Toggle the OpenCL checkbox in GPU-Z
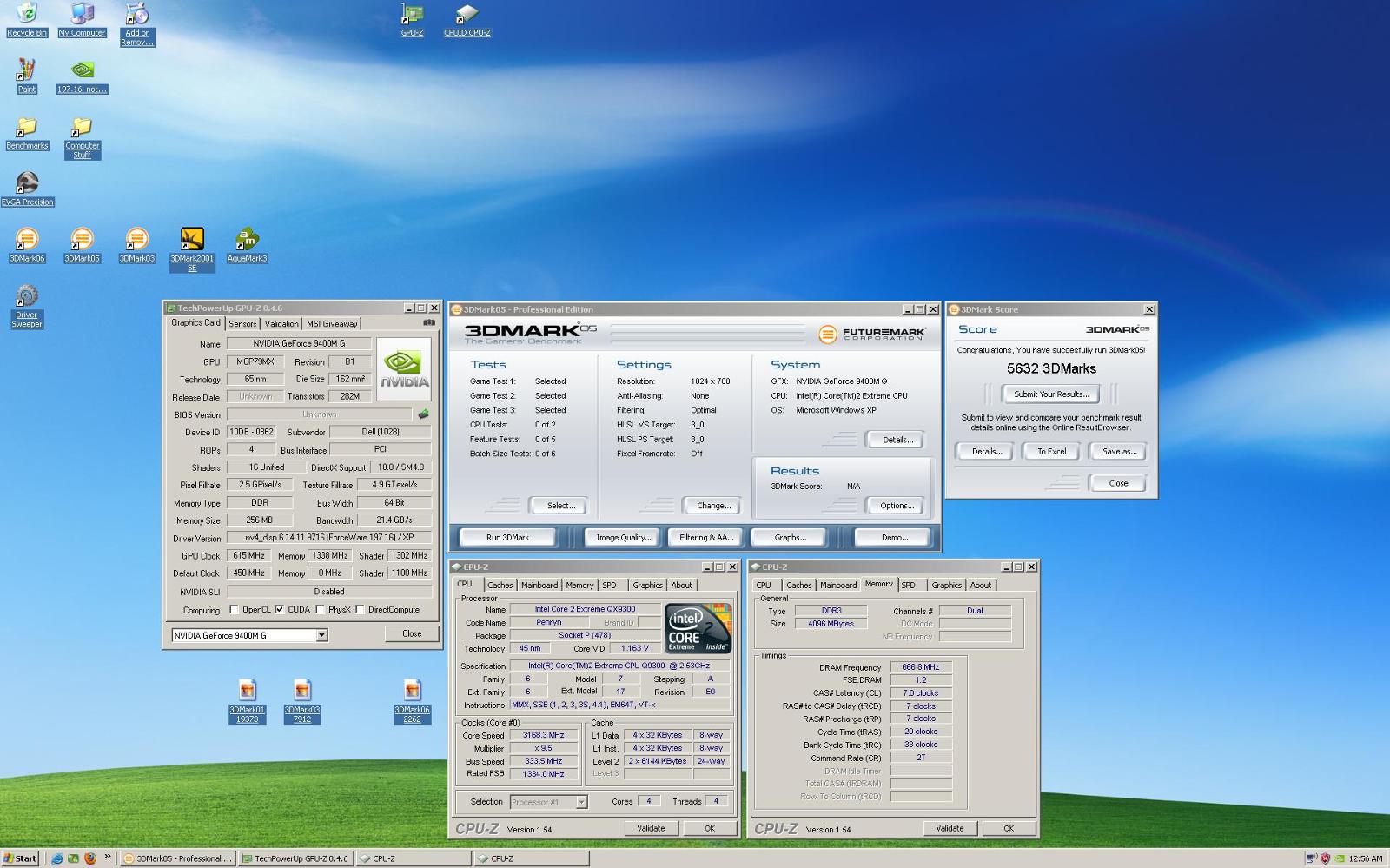The width and height of the screenshot is (1390, 868). pyautogui.click(x=234, y=609)
